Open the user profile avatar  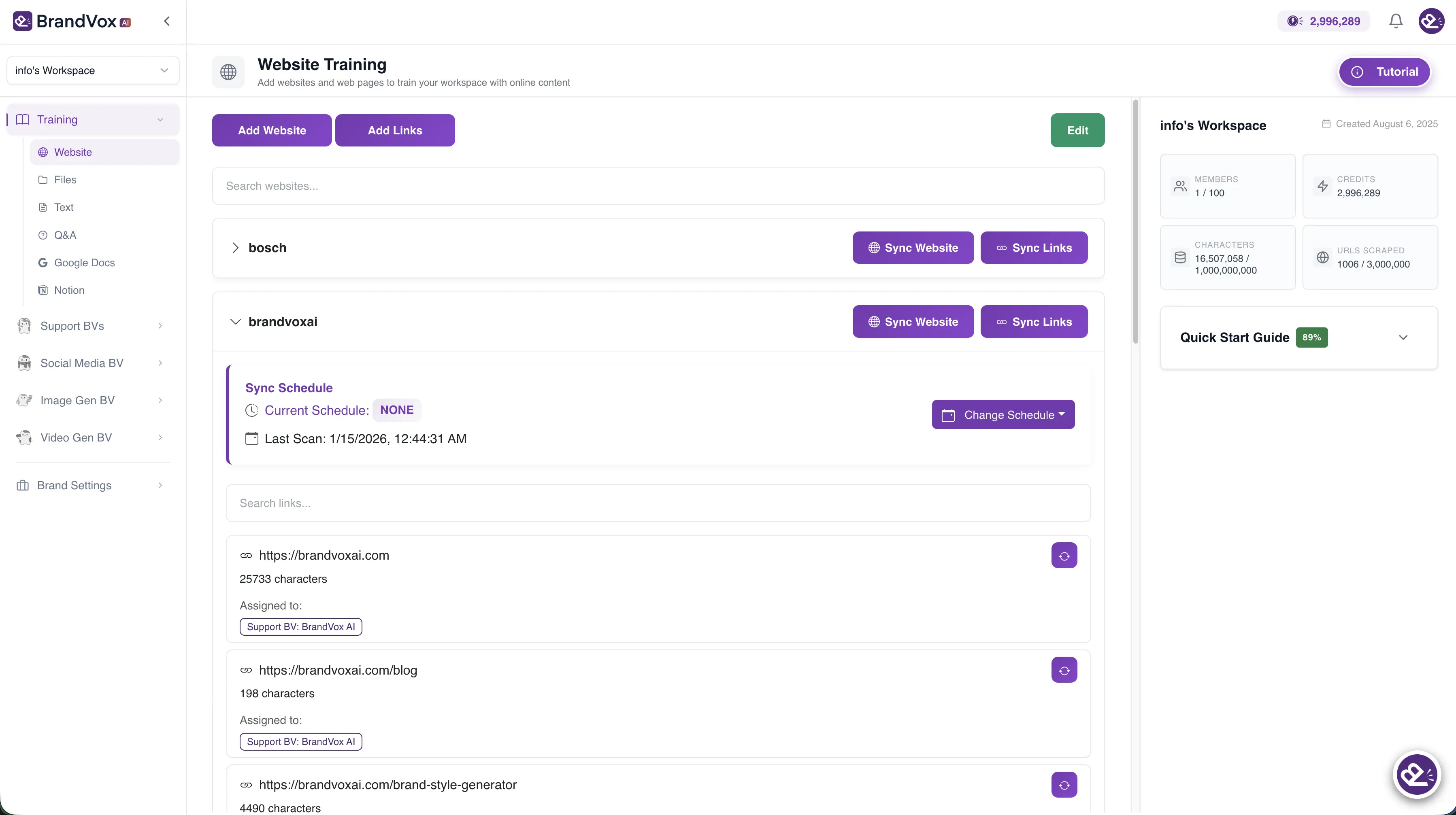pyautogui.click(x=1431, y=21)
